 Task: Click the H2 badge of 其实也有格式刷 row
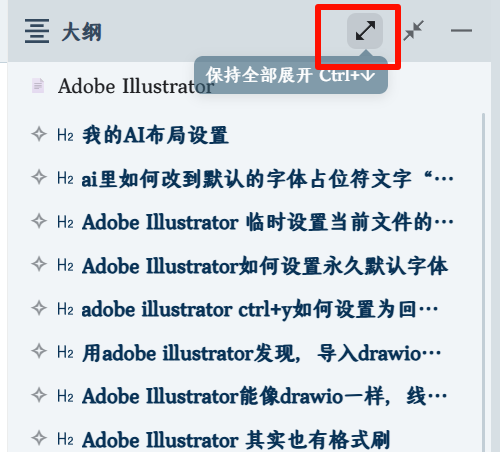click(x=65, y=439)
